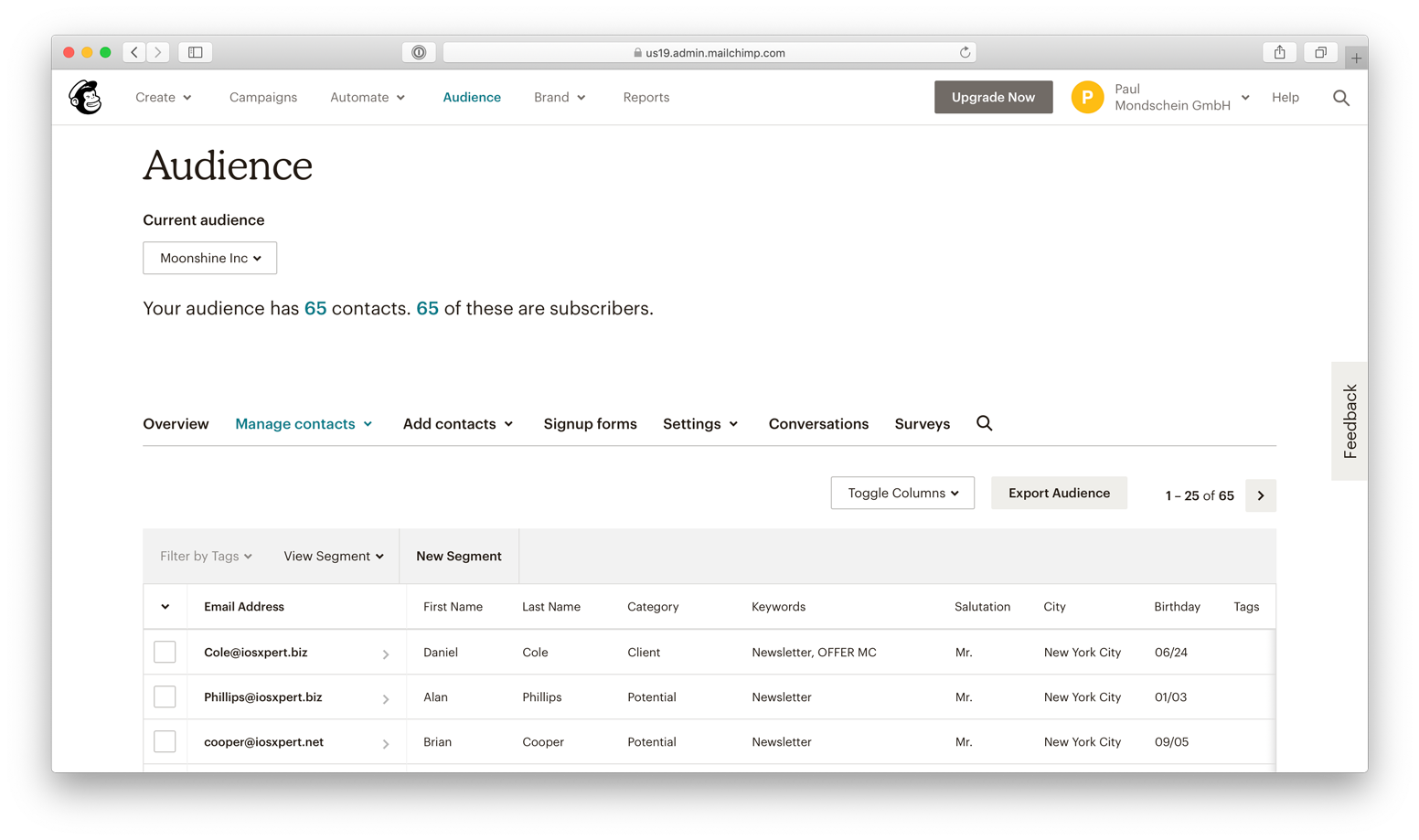
Task: Open cooper@iosxpert.net row arrow
Action: (x=386, y=743)
